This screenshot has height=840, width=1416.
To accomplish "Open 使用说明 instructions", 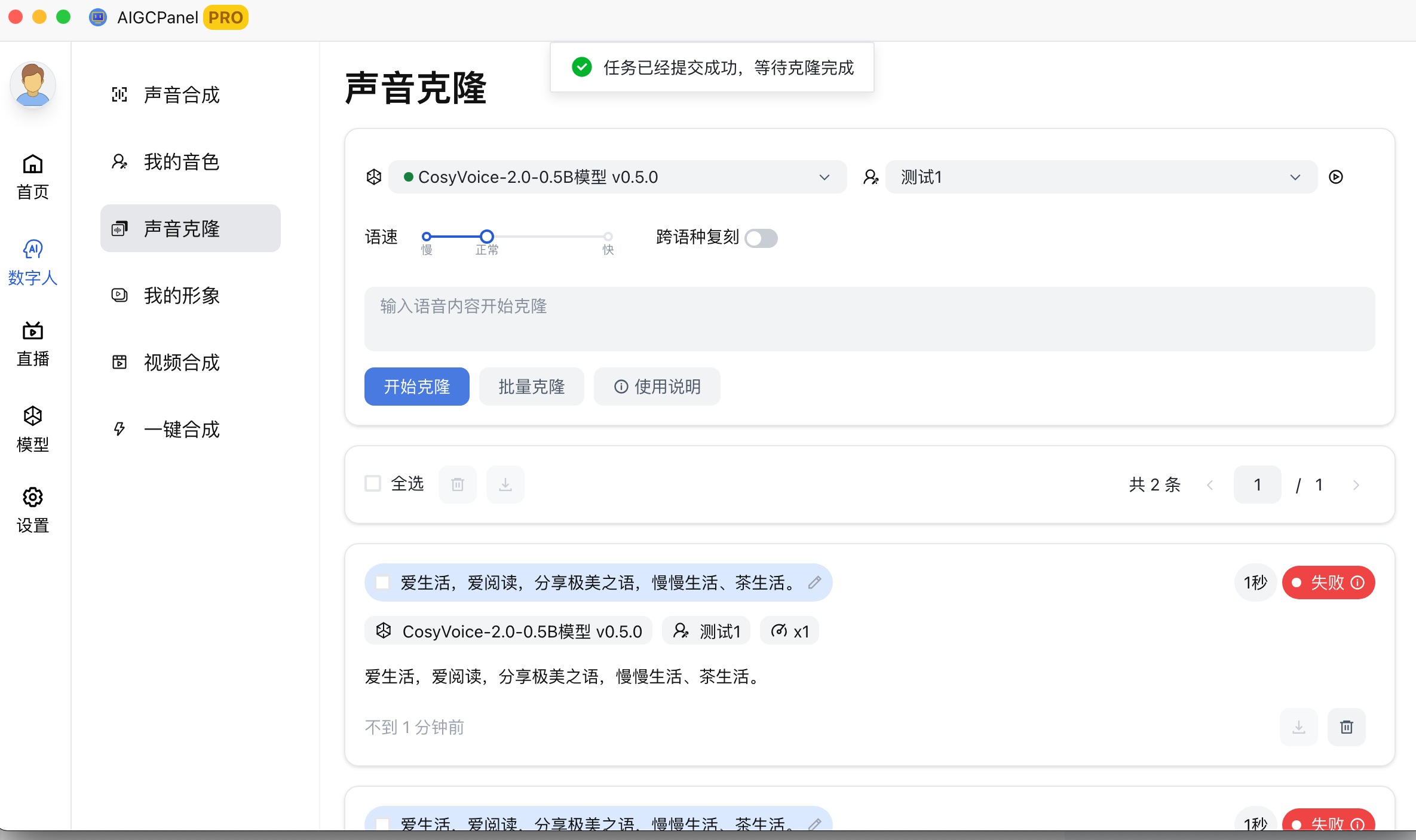I will tap(657, 387).
